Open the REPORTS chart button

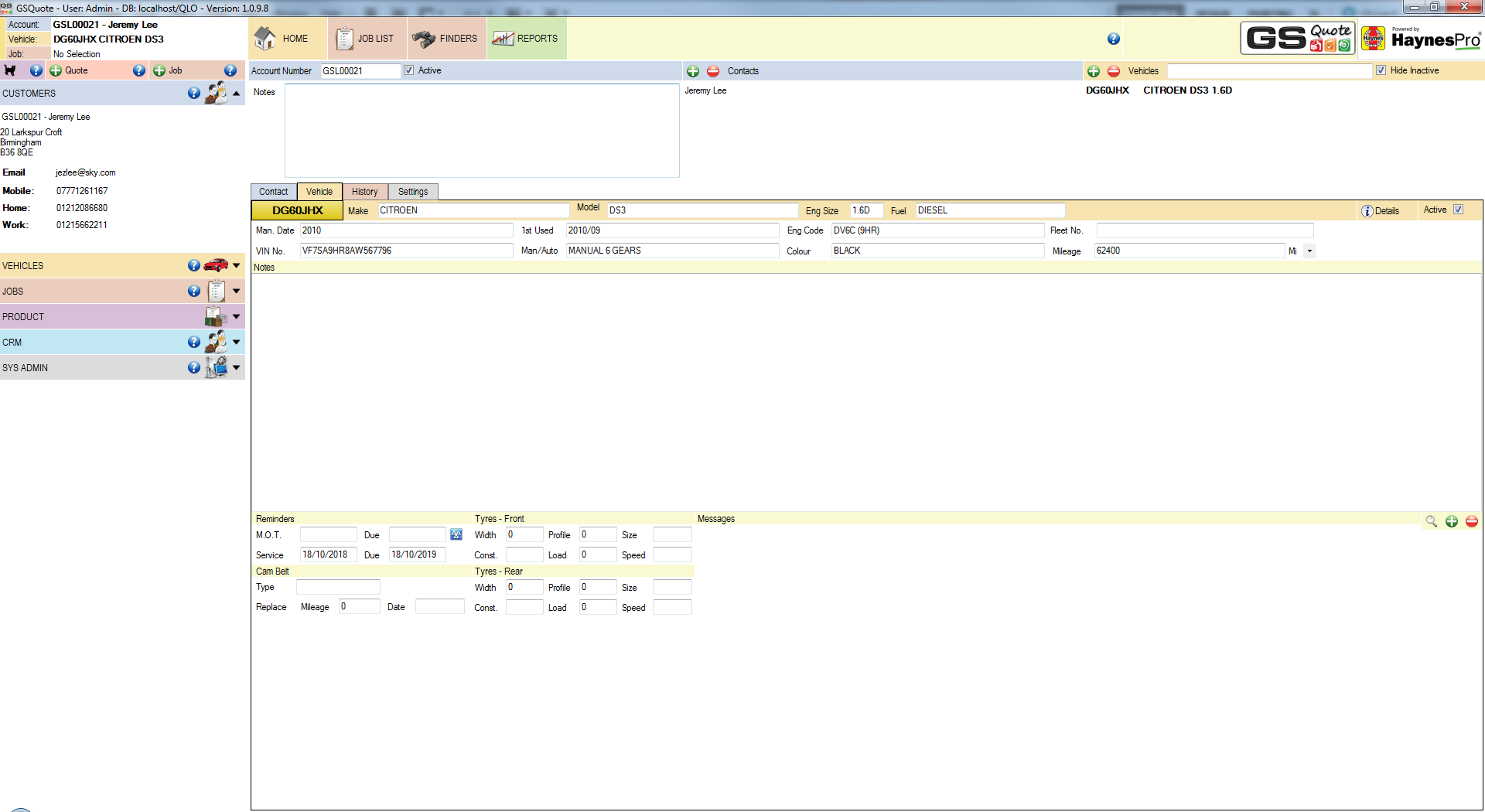[525, 39]
